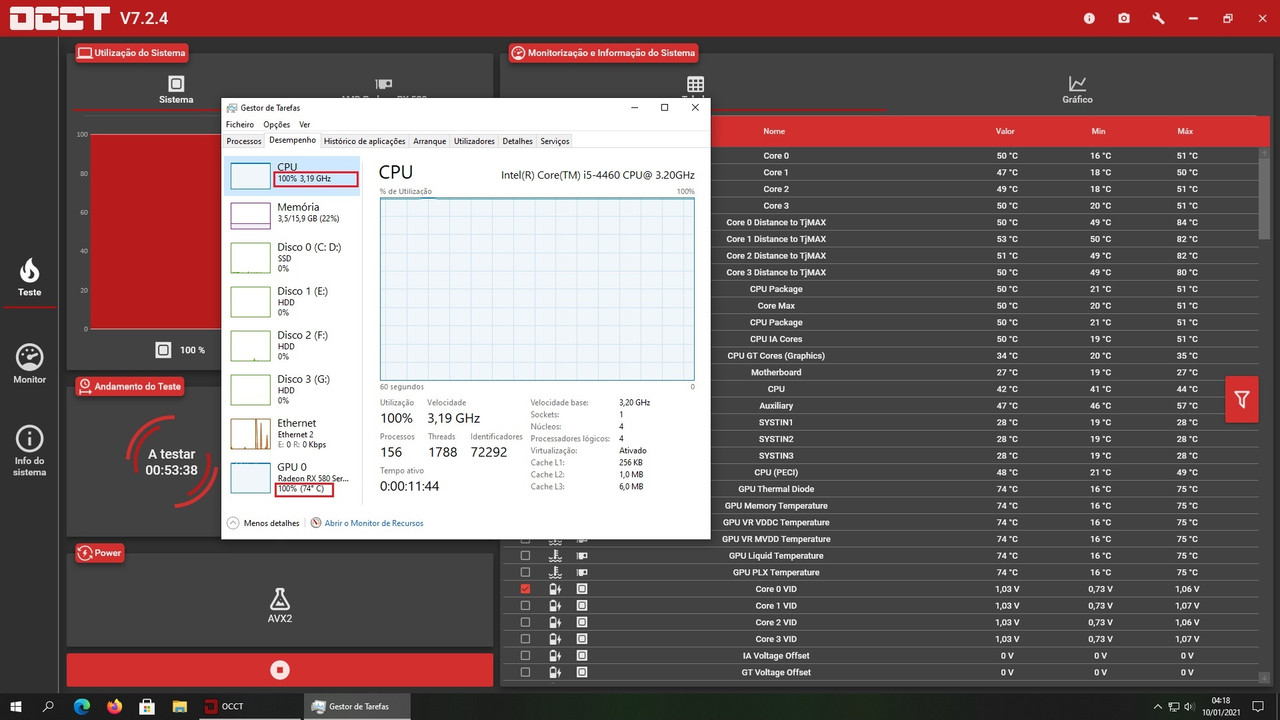Launch Firefox from the taskbar

(x=114, y=706)
